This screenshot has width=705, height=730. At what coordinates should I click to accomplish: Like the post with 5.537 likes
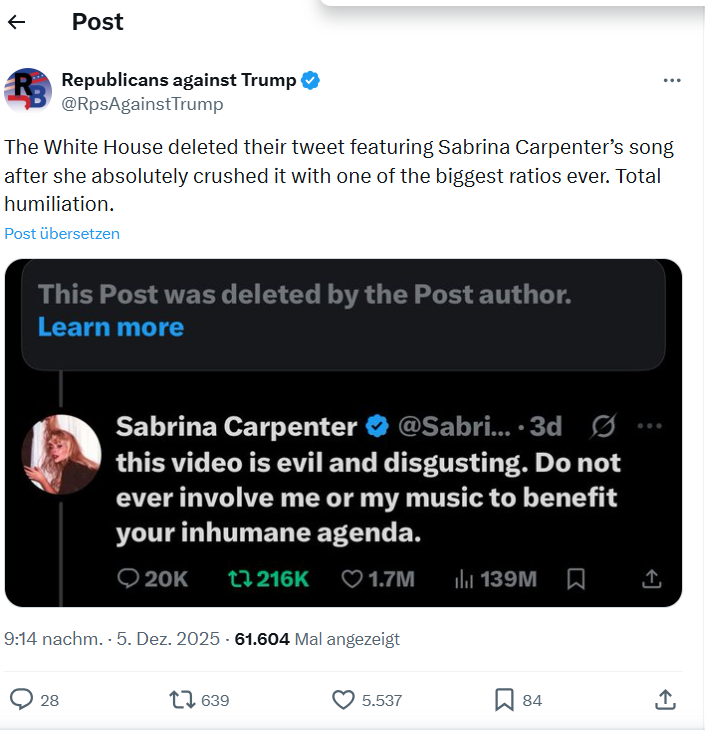[343, 700]
